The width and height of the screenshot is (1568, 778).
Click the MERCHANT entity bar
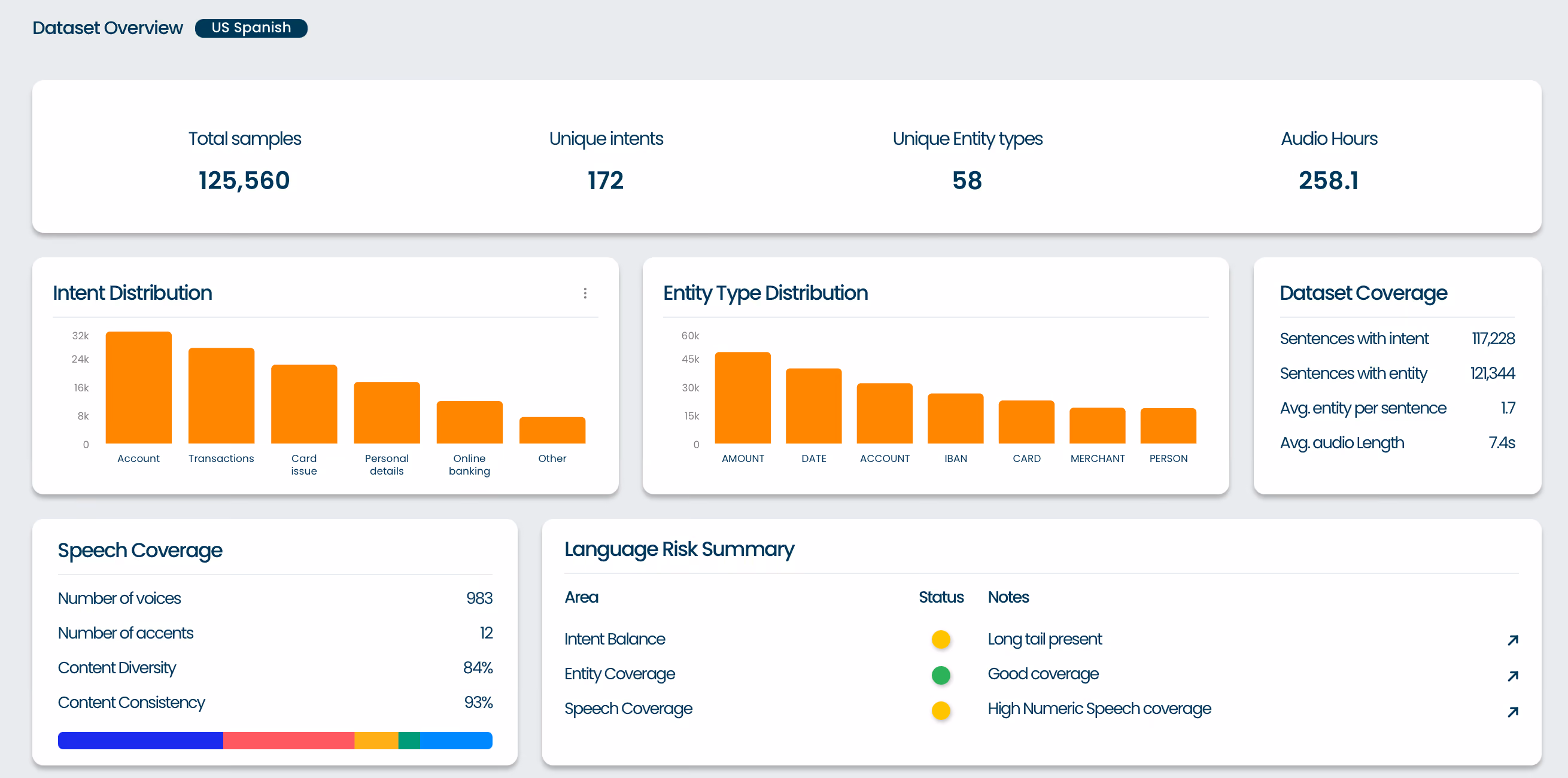(x=1097, y=426)
